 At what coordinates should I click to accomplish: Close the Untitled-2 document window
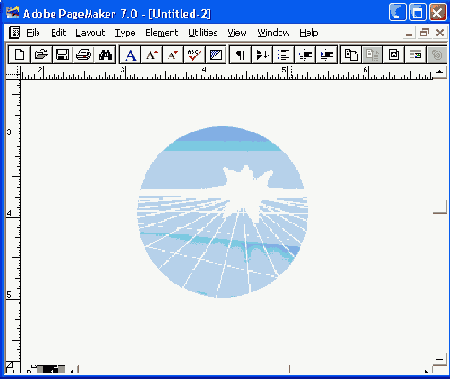440,33
